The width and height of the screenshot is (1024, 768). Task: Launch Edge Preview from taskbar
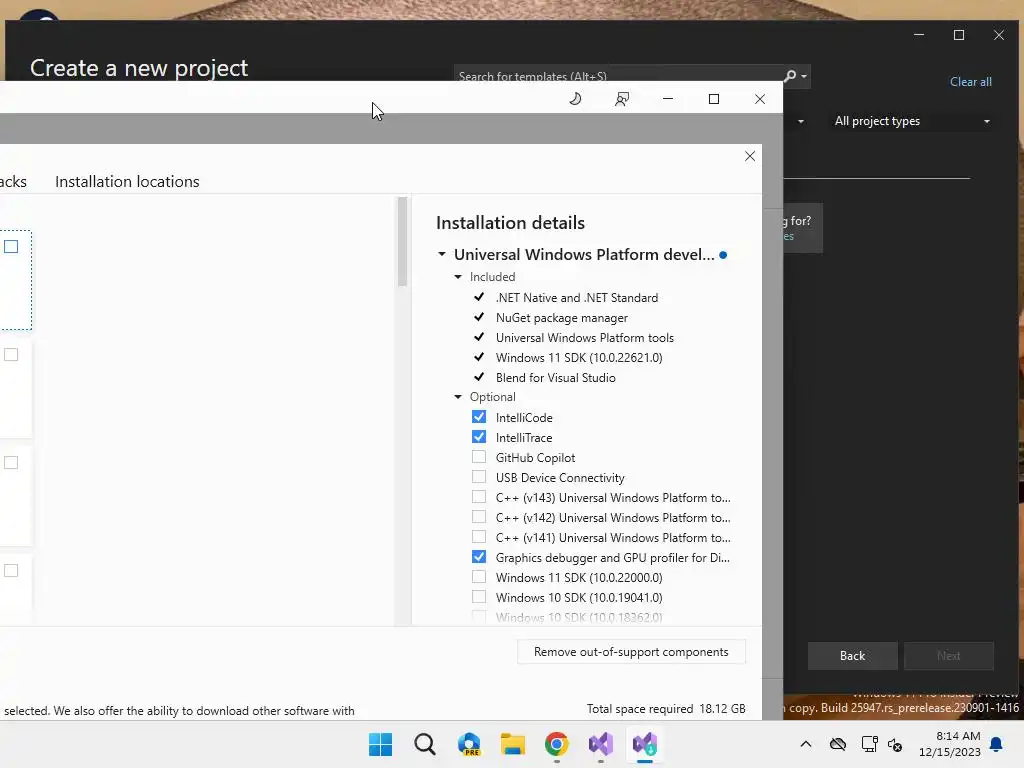coord(469,744)
